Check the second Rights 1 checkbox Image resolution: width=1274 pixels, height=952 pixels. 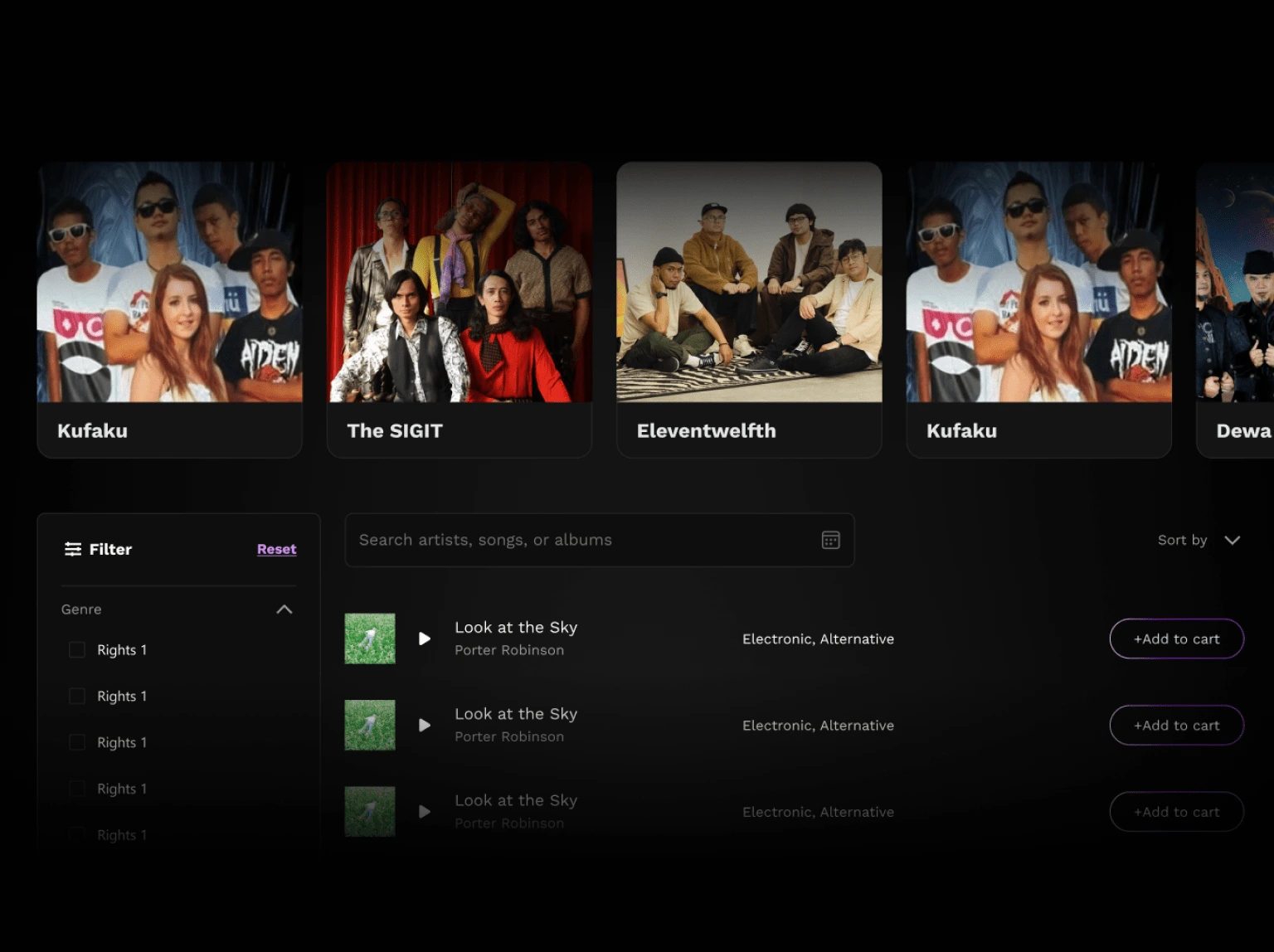77,697
